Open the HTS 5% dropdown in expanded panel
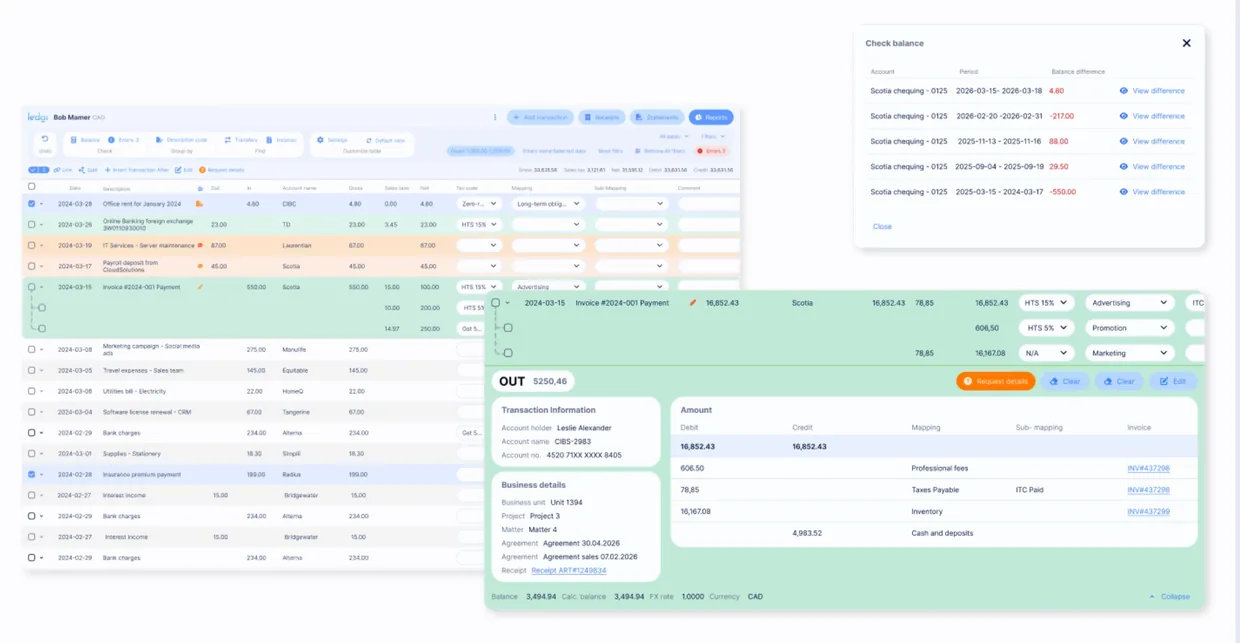Screen dimensions: 1240x643 pyautogui.click(x=1046, y=328)
